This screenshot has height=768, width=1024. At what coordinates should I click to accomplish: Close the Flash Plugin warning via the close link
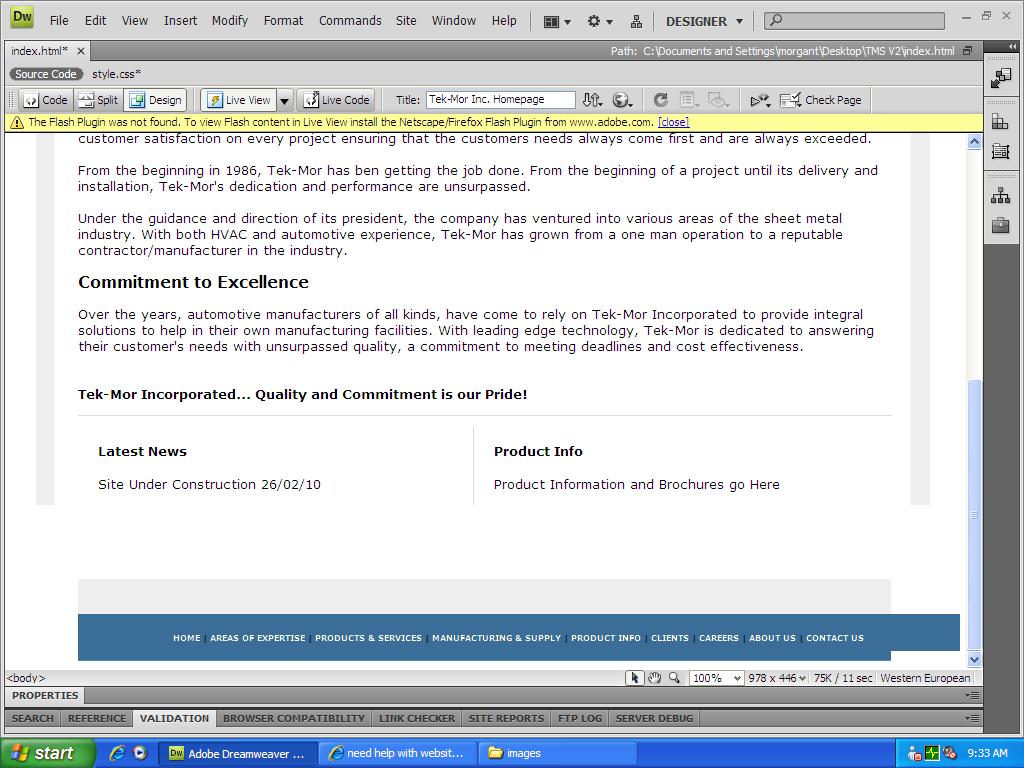coord(673,122)
